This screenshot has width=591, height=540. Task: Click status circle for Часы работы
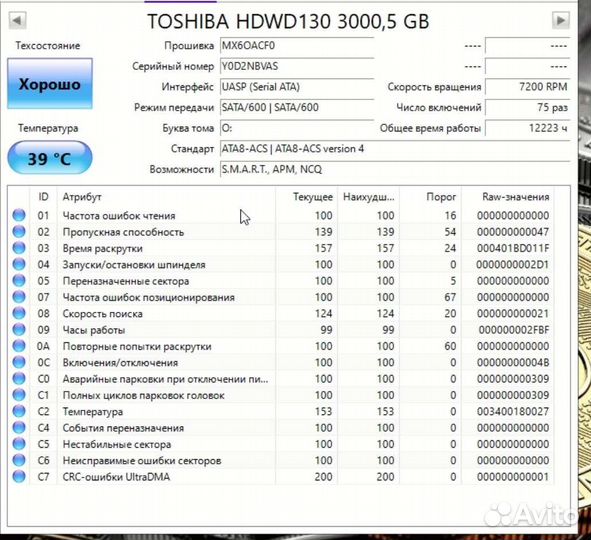click(x=19, y=329)
